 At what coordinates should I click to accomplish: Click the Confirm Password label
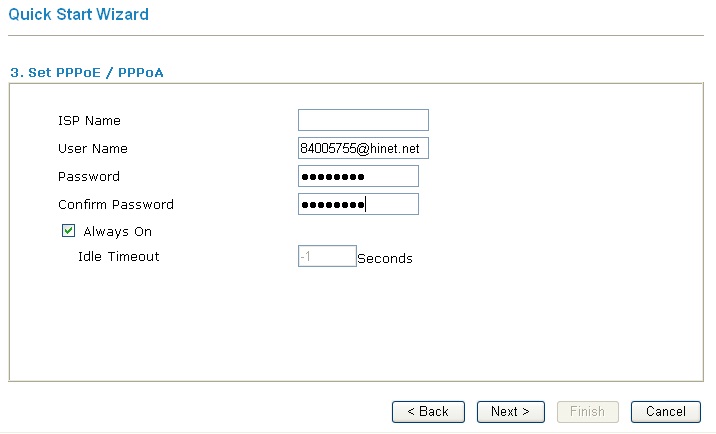tap(116, 205)
